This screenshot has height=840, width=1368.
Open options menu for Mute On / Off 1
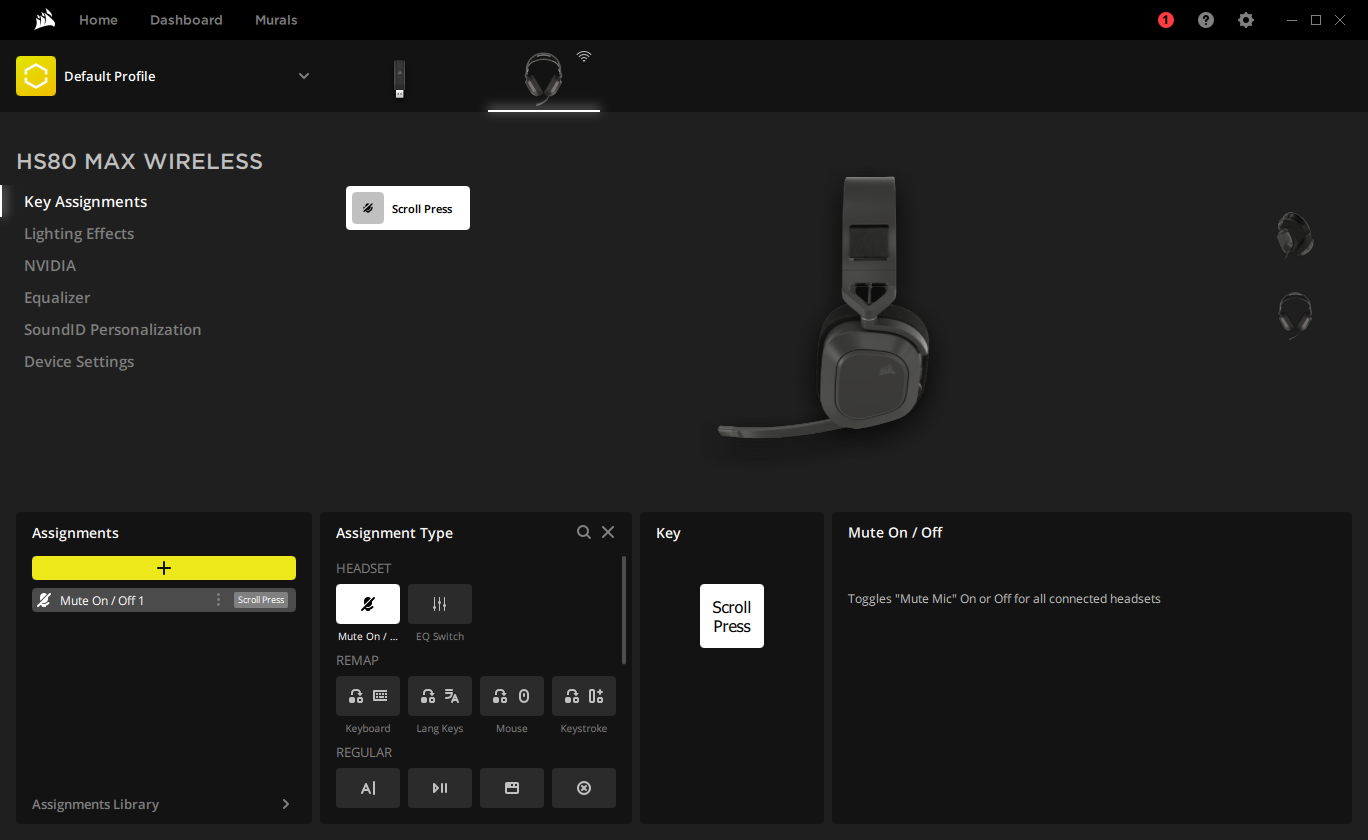218,600
